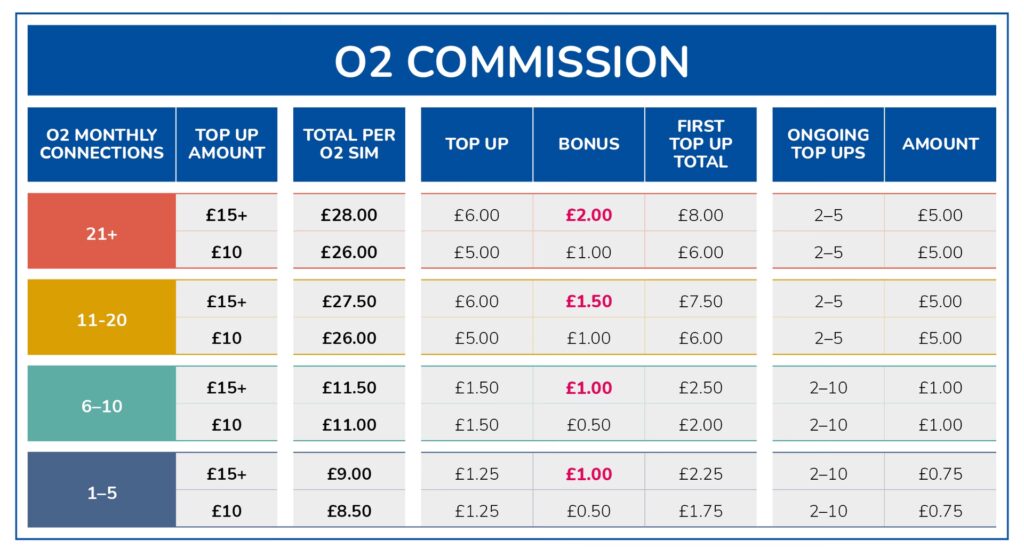Click the pink £2.00 bonus value
Viewport: 1024px width, 556px height.
pyautogui.click(x=588, y=215)
